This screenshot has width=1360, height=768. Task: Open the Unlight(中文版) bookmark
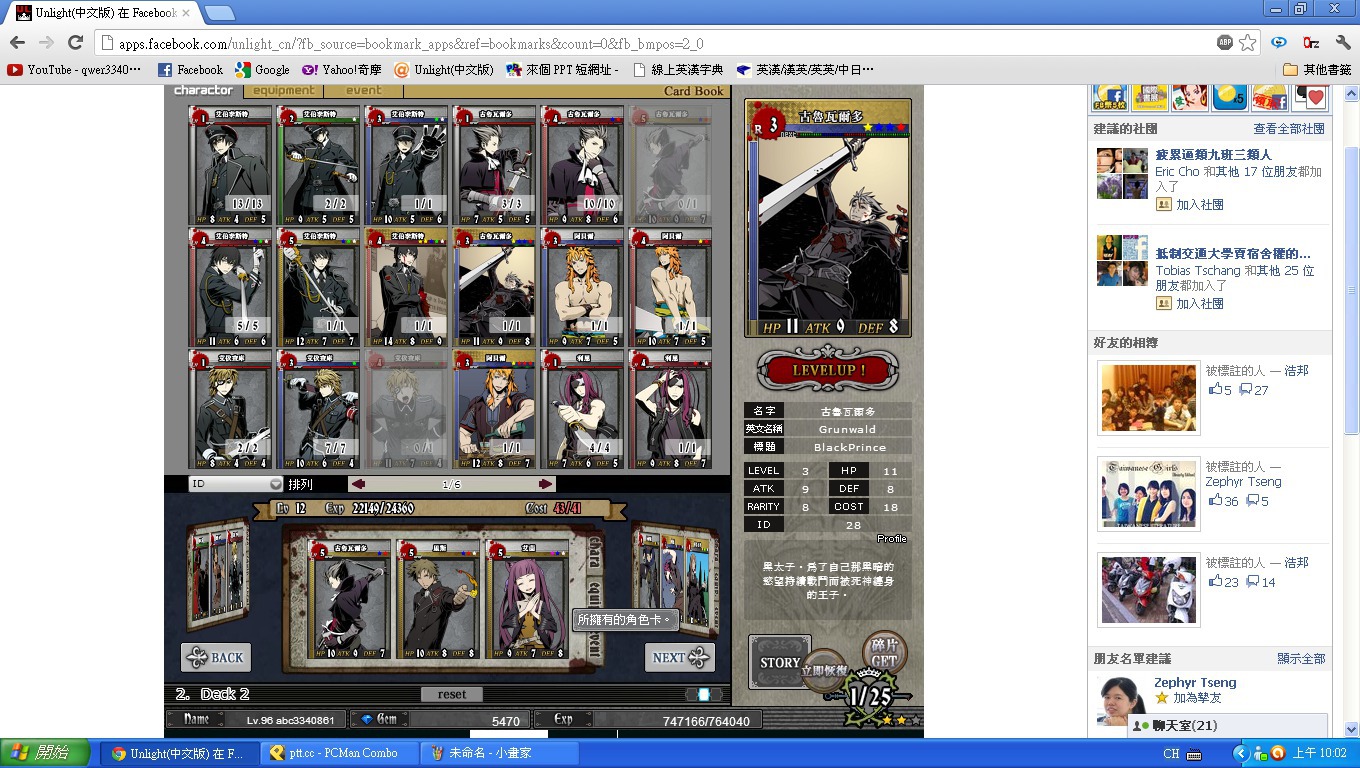(x=443, y=70)
